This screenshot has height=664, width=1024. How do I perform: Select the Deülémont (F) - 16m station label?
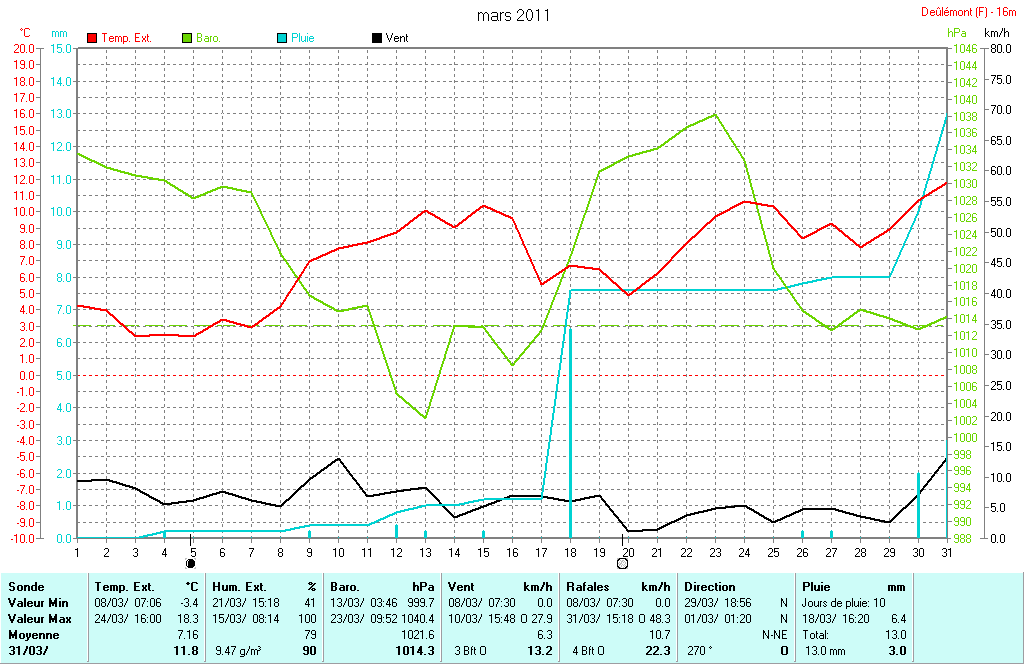coord(970,13)
